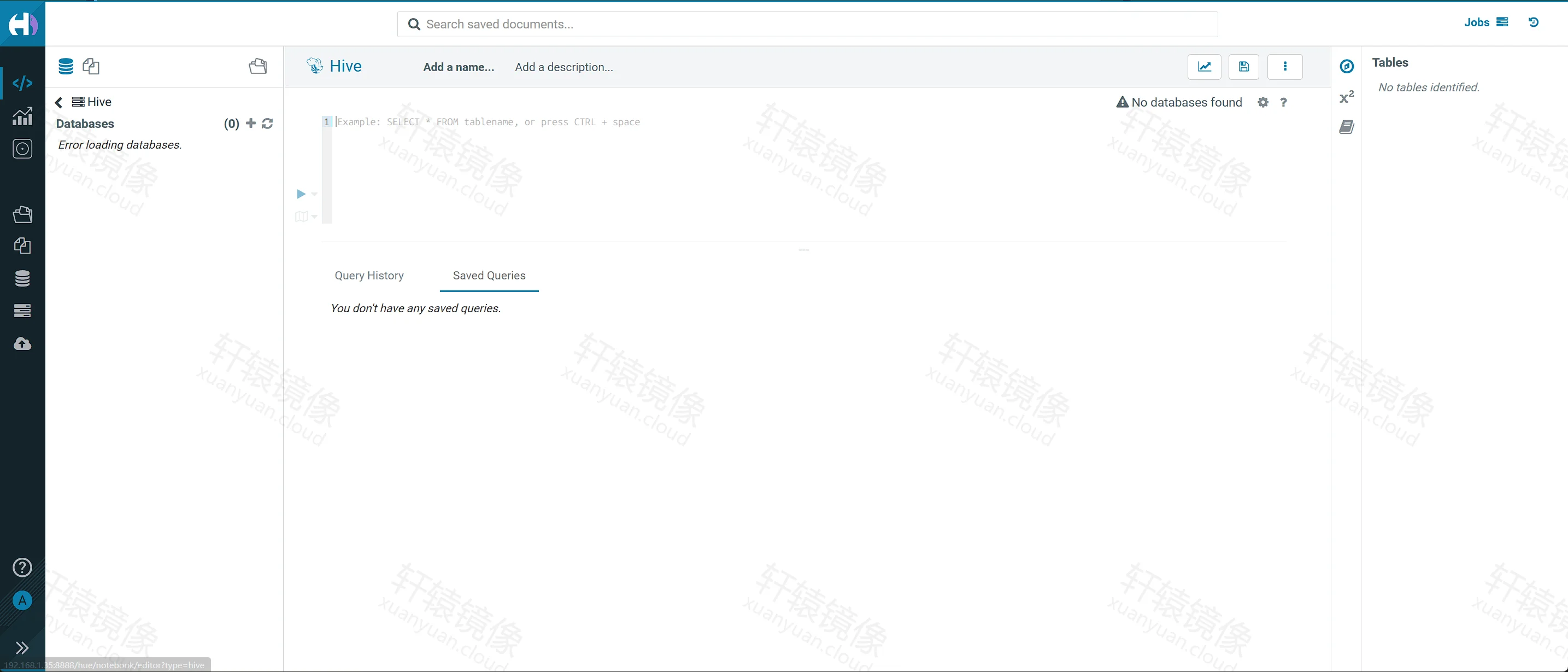Open the Functions x² icon in right panel
This screenshot has width=1568, height=672.
(1347, 96)
